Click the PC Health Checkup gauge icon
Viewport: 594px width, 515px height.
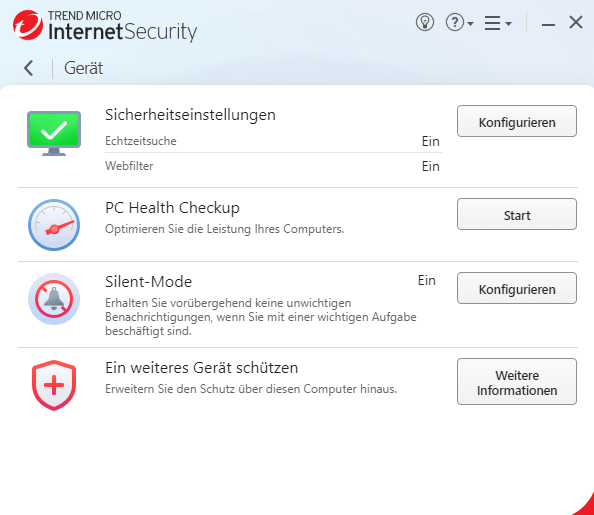54,225
